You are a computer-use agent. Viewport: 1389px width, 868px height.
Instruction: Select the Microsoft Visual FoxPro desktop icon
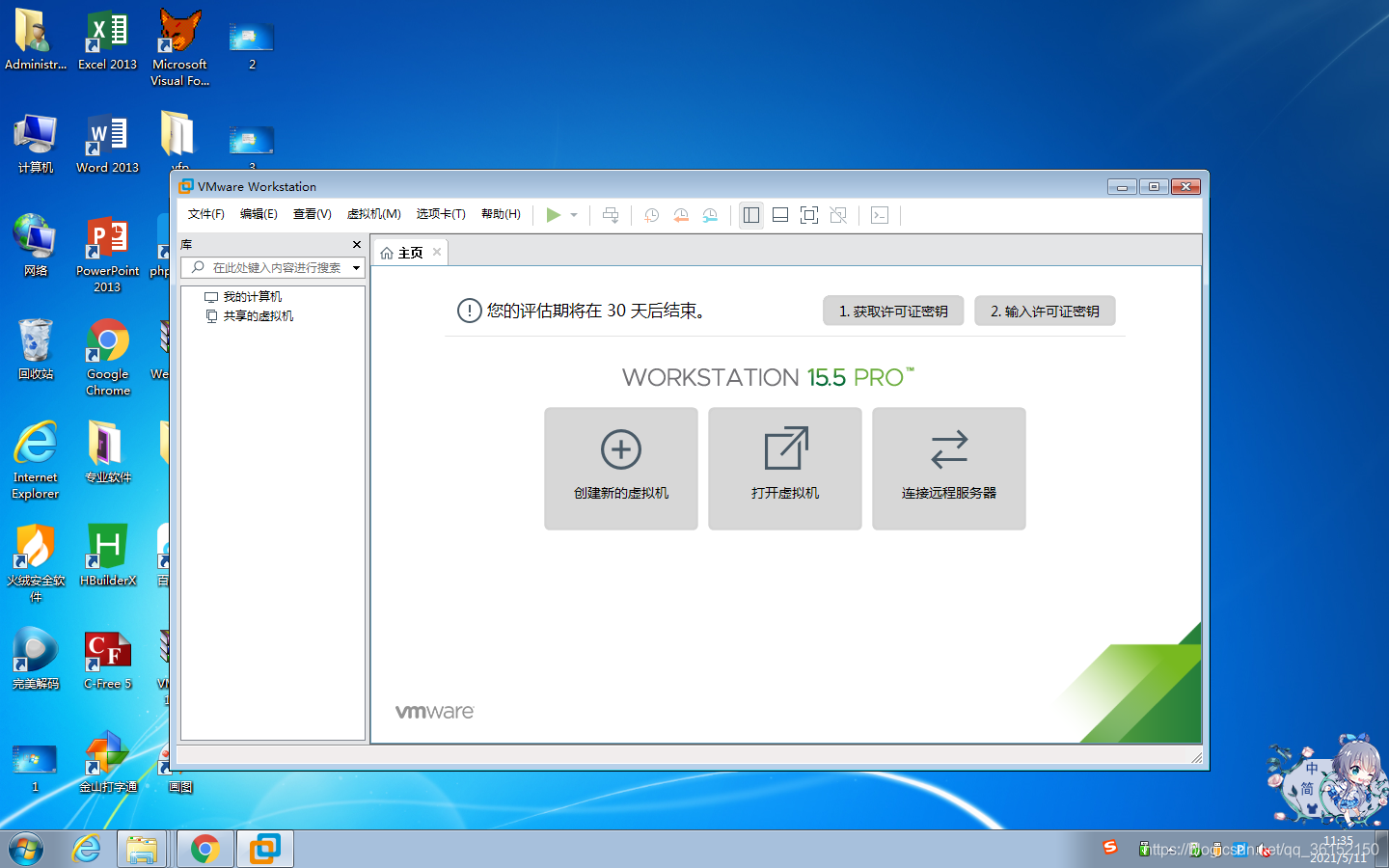click(179, 48)
